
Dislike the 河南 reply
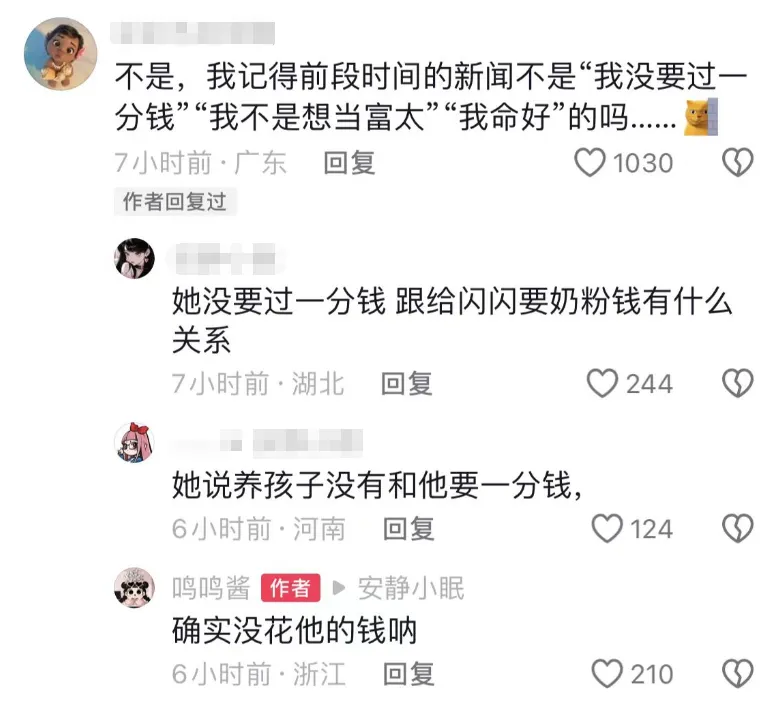738,529
